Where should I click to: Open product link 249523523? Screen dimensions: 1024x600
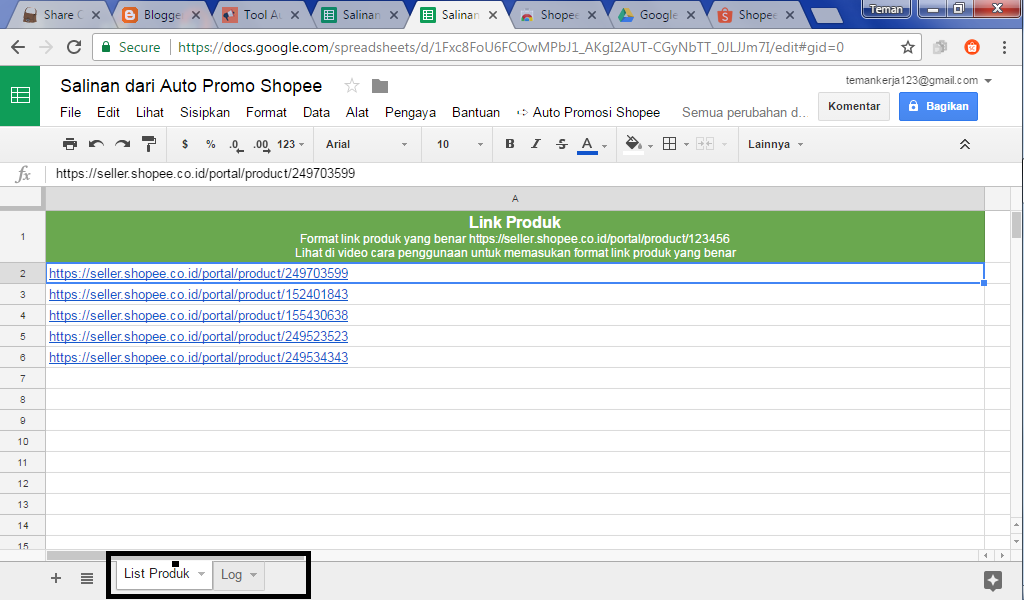199,336
